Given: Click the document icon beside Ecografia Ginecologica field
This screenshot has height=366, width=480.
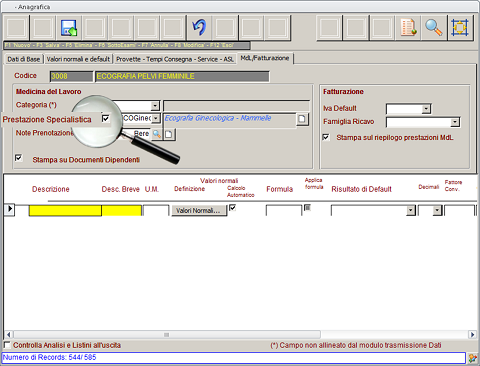Looking at the screenshot, I should pos(302,119).
